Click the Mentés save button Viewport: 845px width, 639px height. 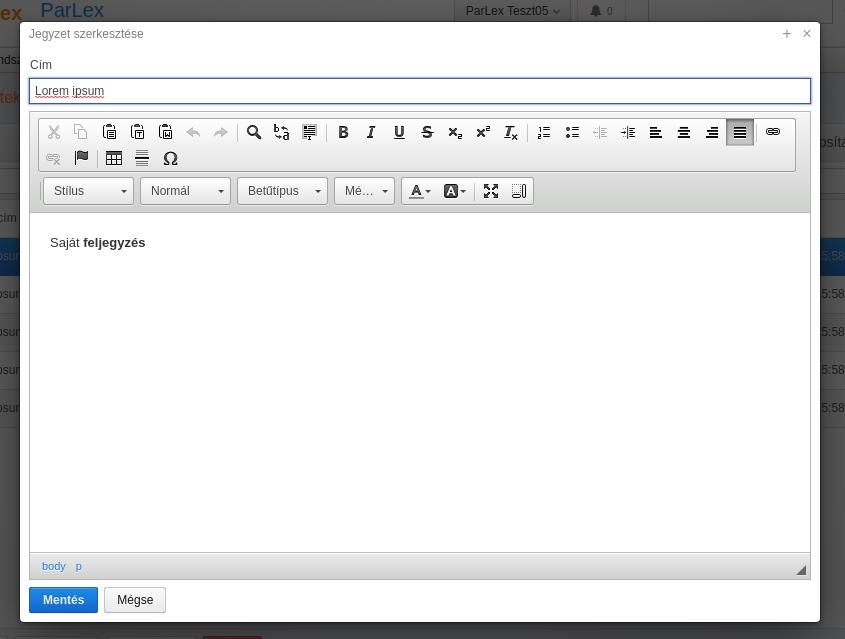[64, 600]
